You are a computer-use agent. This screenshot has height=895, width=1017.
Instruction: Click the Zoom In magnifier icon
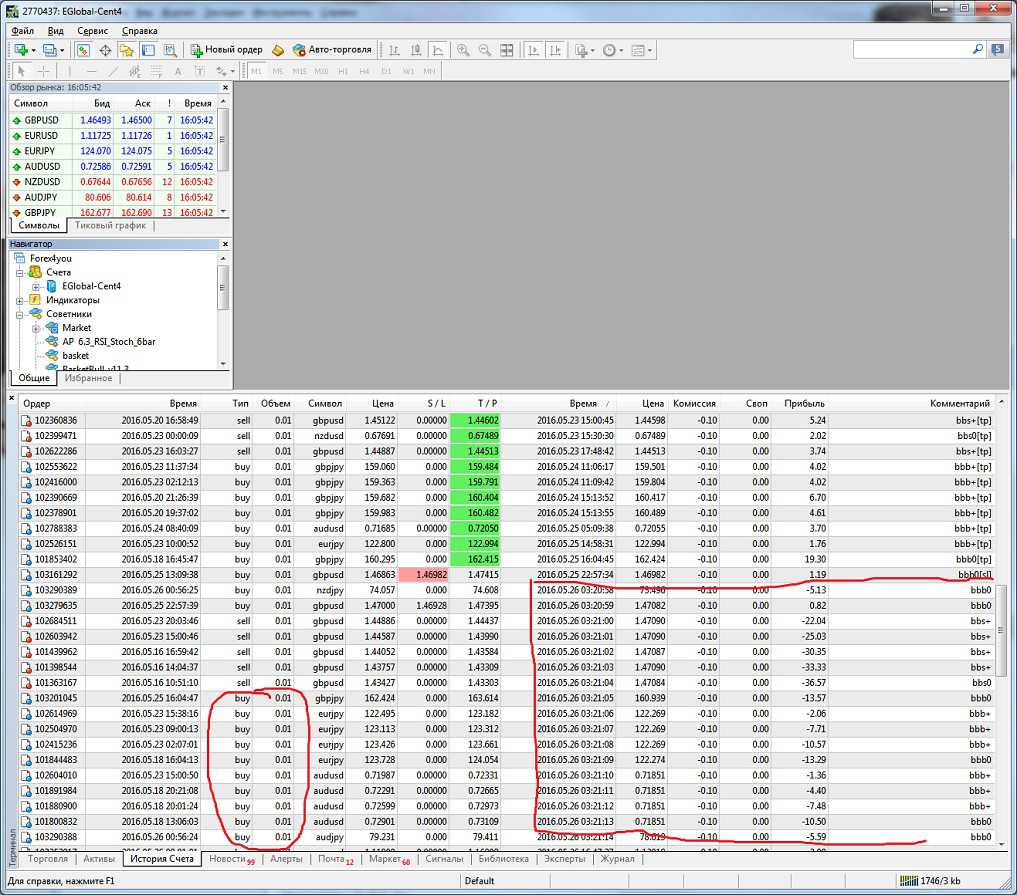pyautogui.click(x=463, y=50)
